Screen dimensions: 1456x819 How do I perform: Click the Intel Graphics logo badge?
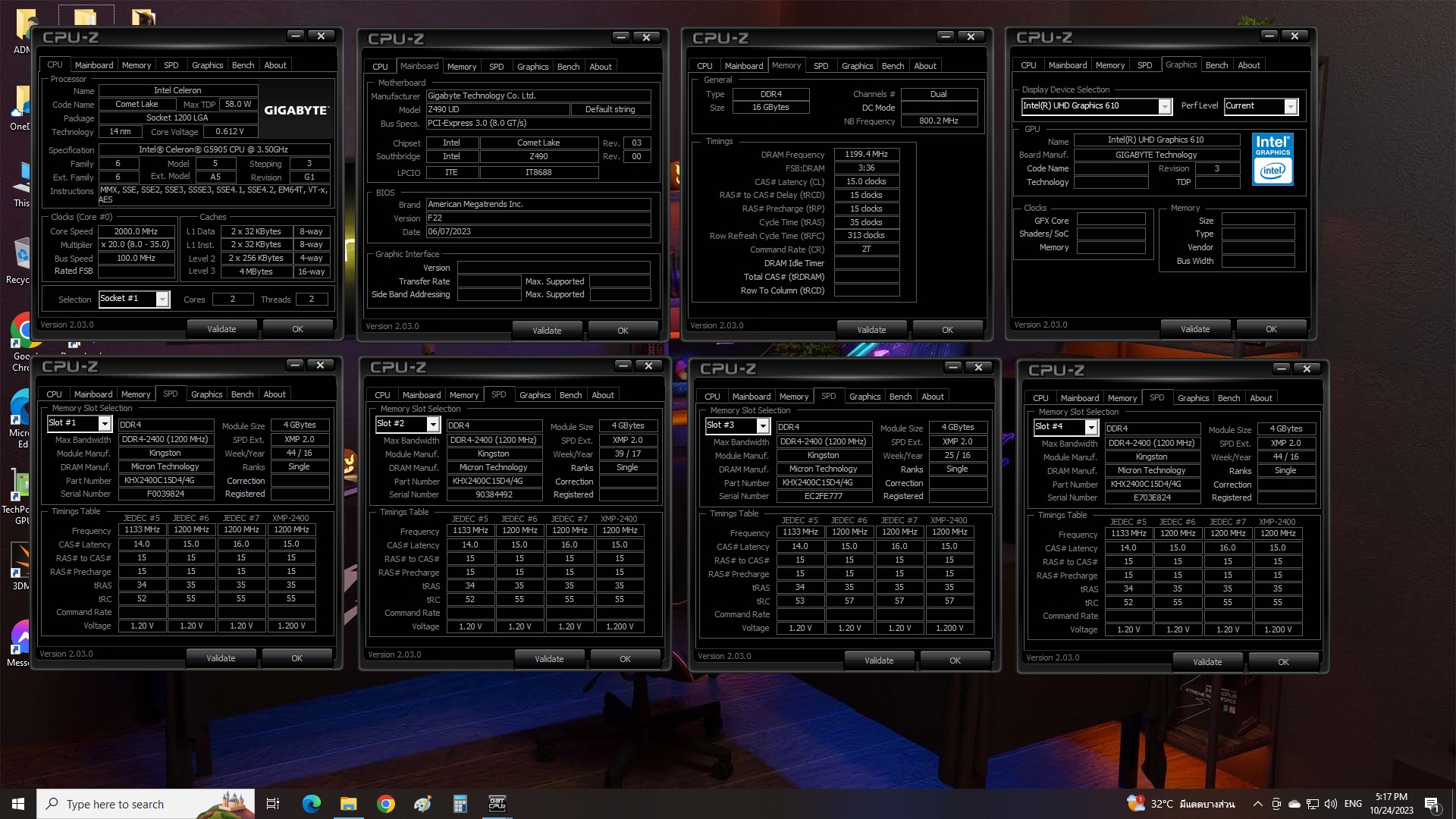click(x=1272, y=159)
